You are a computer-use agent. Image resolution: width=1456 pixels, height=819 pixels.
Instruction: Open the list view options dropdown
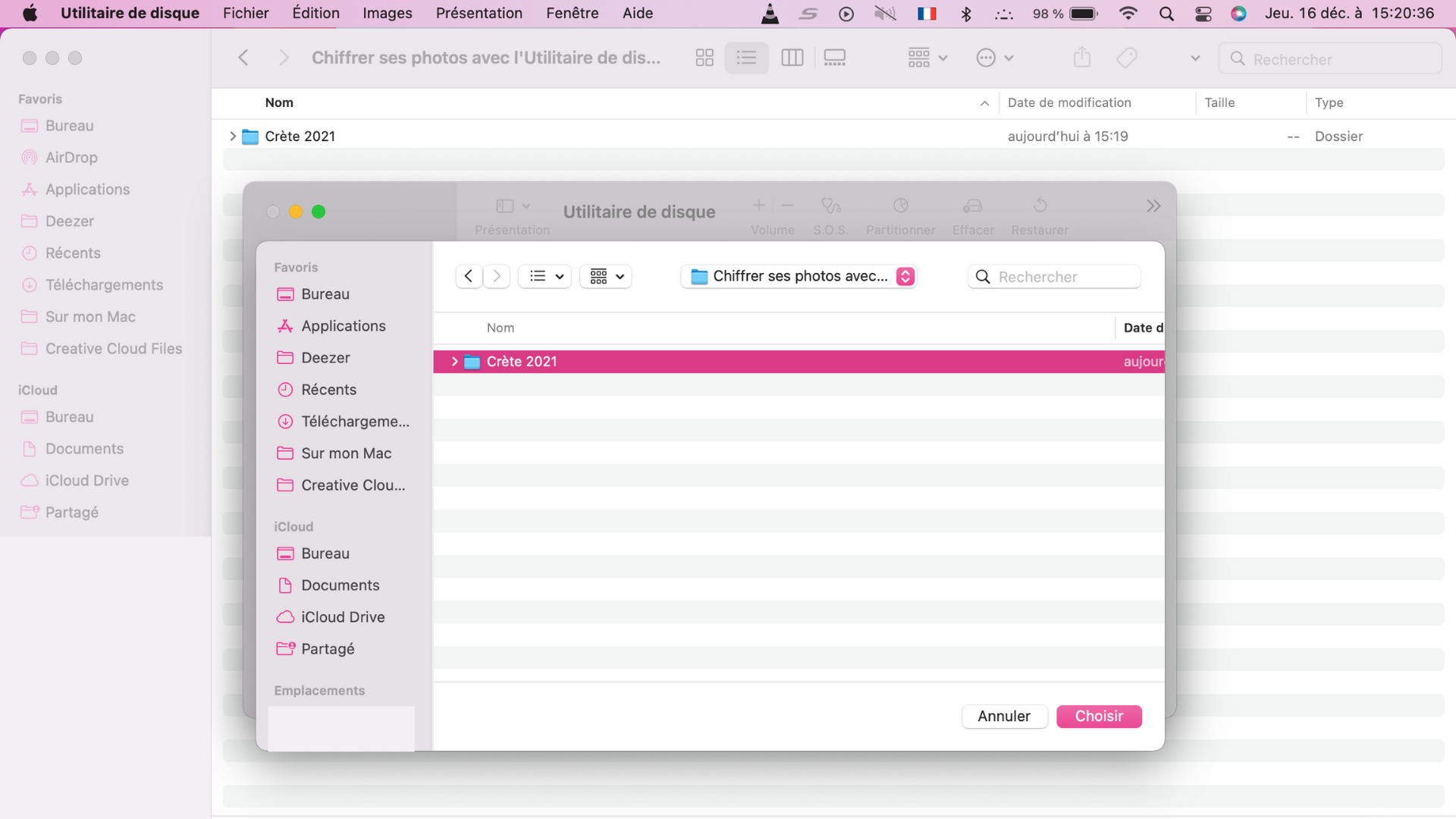click(x=546, y=276)
